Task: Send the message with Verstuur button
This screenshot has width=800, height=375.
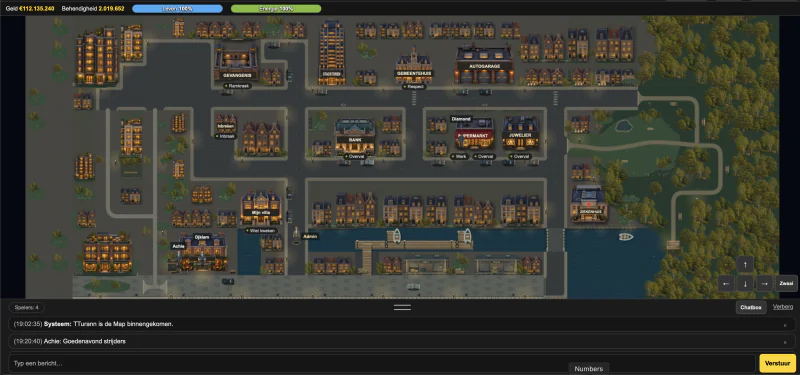Action: [x=778, y=363]
